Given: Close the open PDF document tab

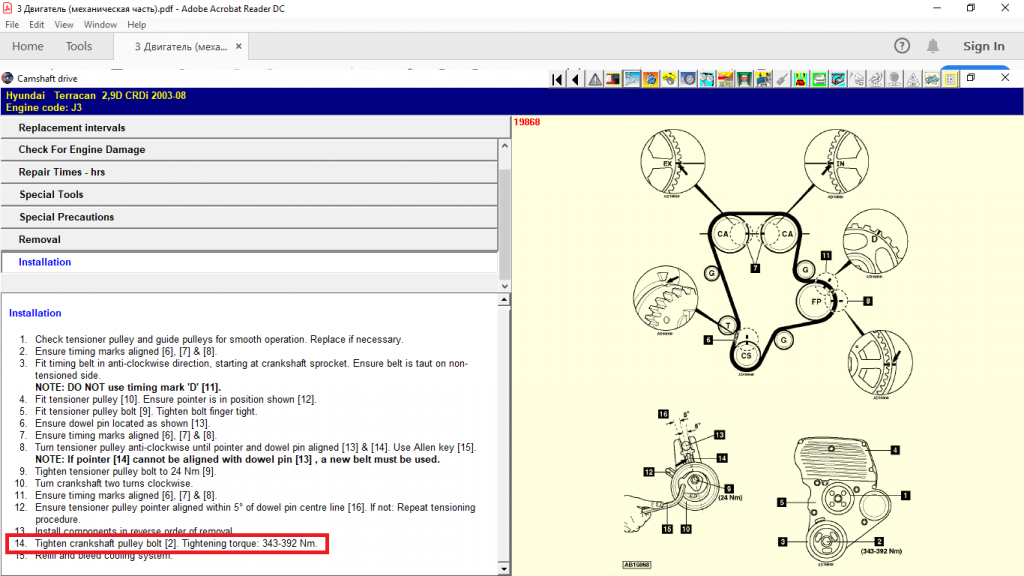Looking at the screenshot, I should tap(238, 46).
